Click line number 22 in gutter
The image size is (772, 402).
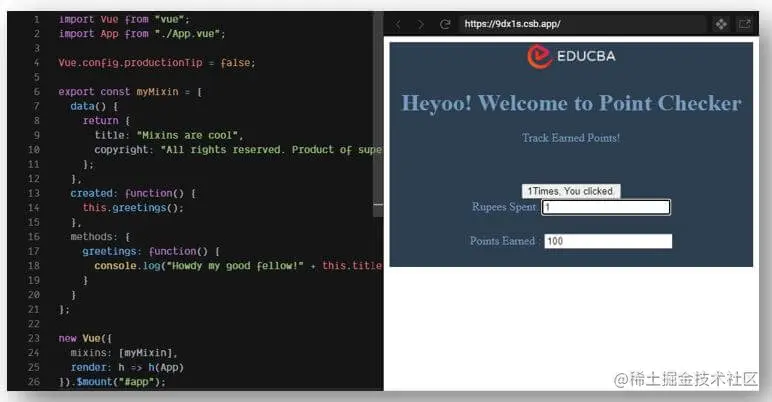pyautogui.click(x=33, y=324)
